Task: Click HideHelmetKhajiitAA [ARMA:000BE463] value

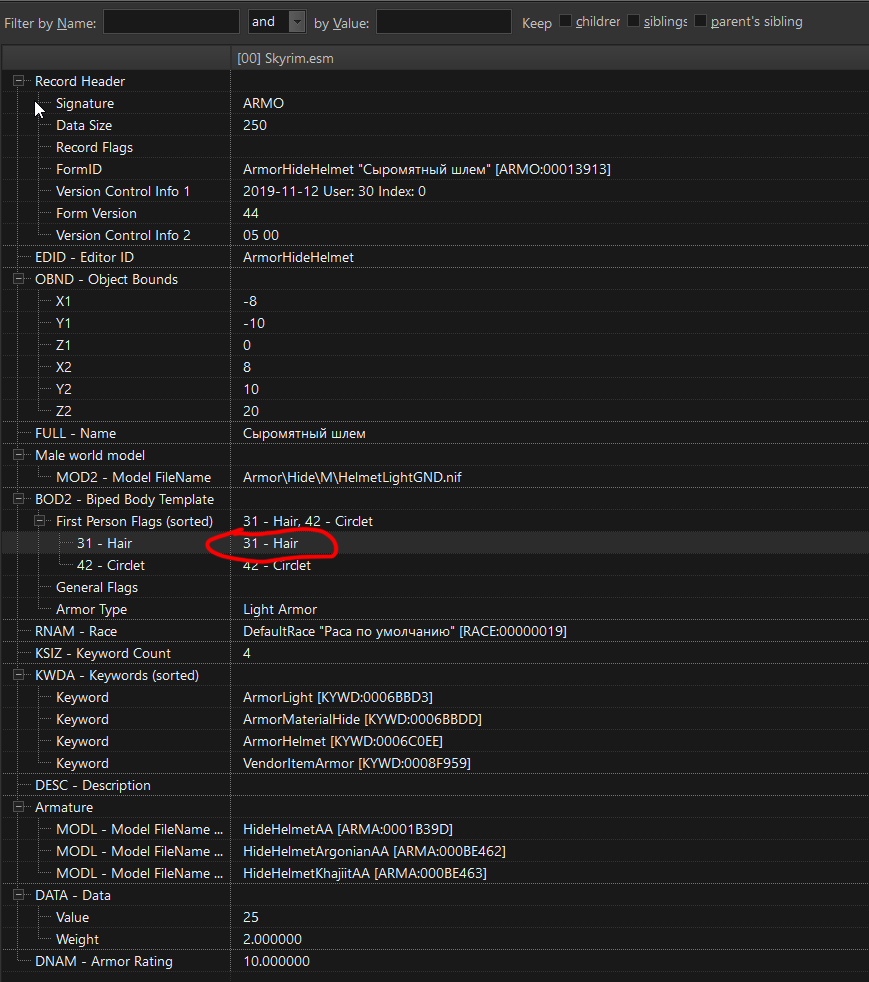Action: 364,873
